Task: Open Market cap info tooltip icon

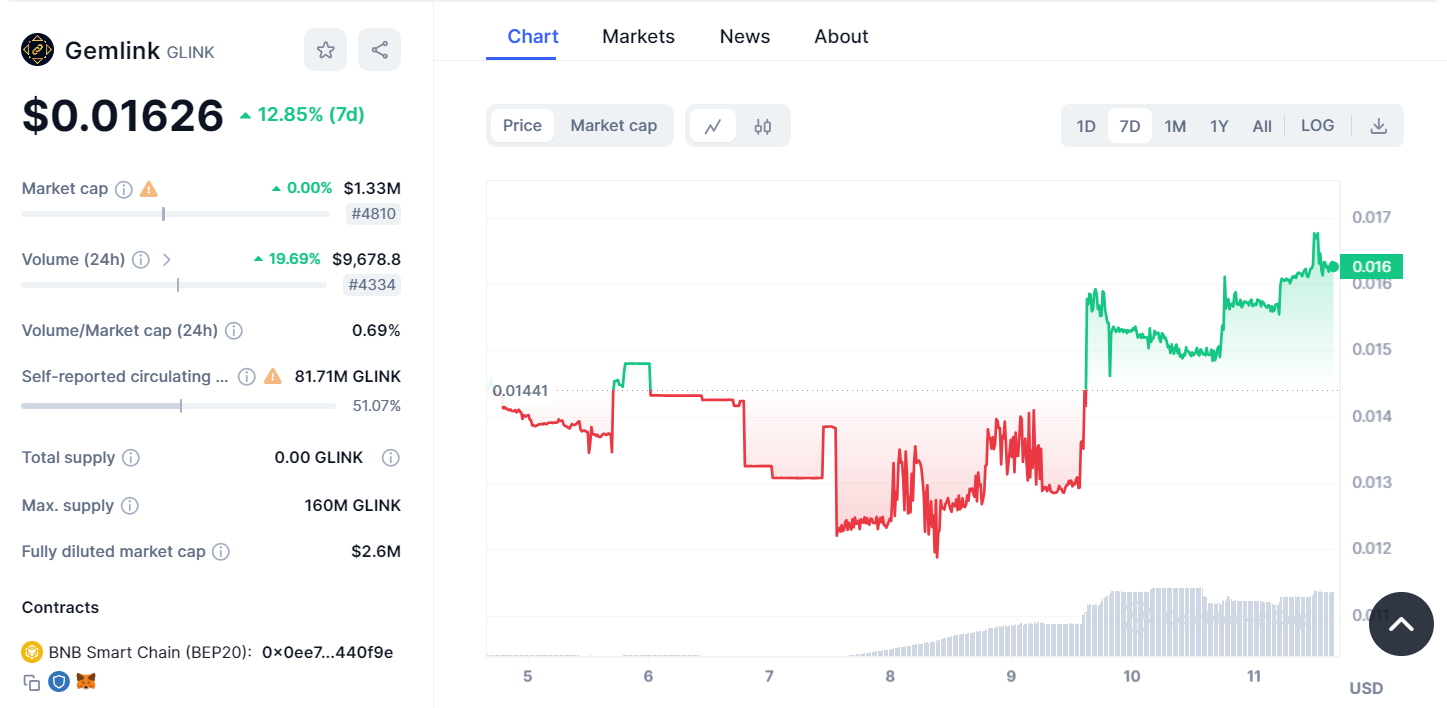Action: (124, 189)
